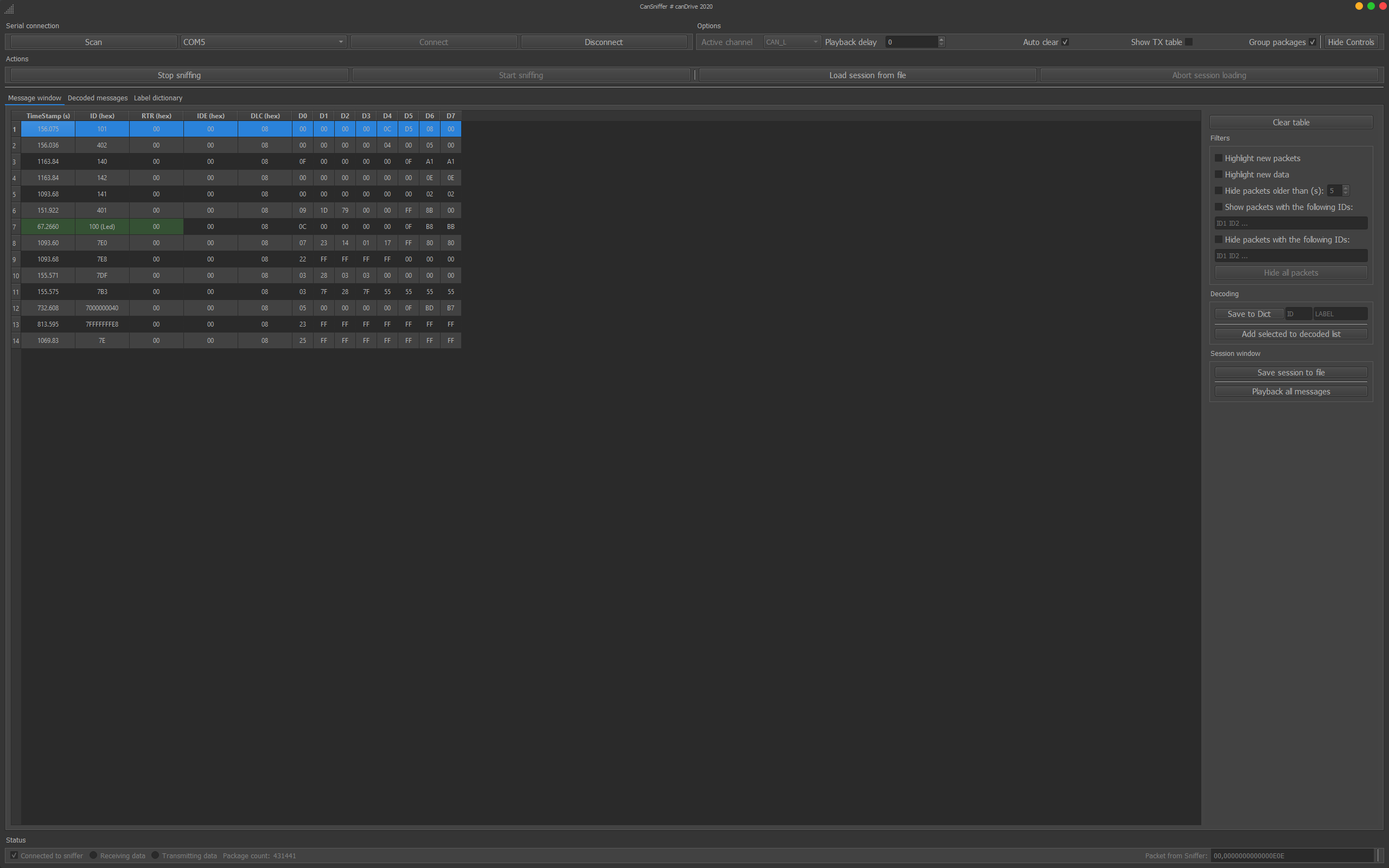The image size is (1389, 868).
Task: Switch to the Message window tab
Action: point(34,98)
